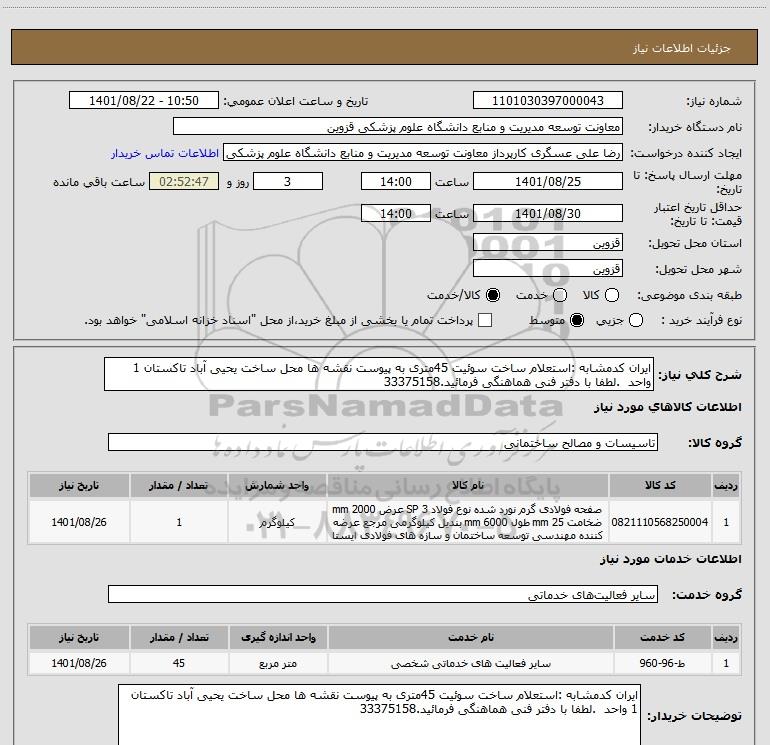Click the need number field 1101030397000043
Viewport: 770px width, 745px height.
[548, 101]
